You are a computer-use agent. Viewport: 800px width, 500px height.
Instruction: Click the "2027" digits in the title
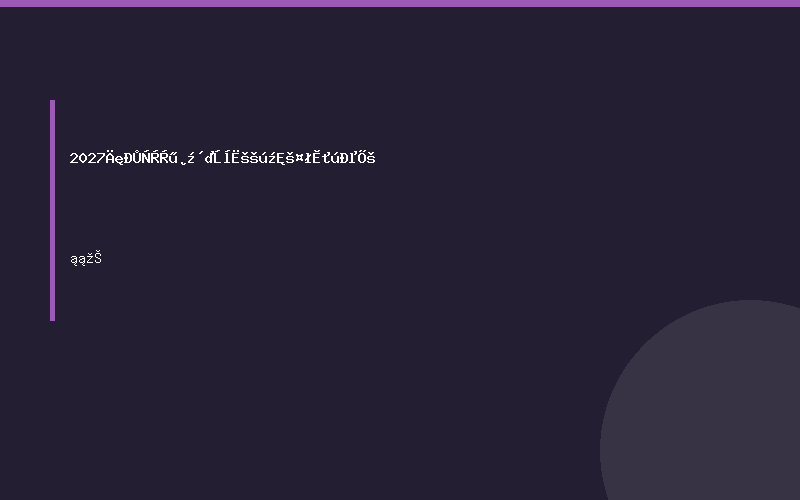(87, 158)
